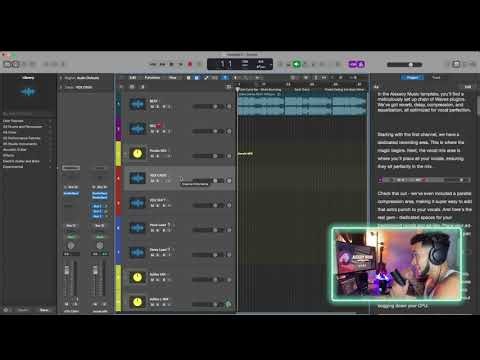This screenshot has width=480, height=360.
Task: Mute the selected track 4 with M
Action: tap(152, 181)
